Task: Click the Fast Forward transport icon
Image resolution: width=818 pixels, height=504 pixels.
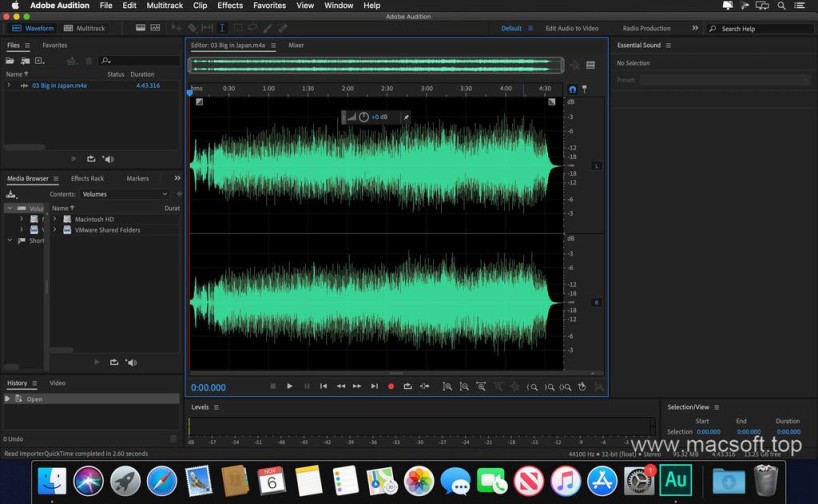Action: click(357, 386)
